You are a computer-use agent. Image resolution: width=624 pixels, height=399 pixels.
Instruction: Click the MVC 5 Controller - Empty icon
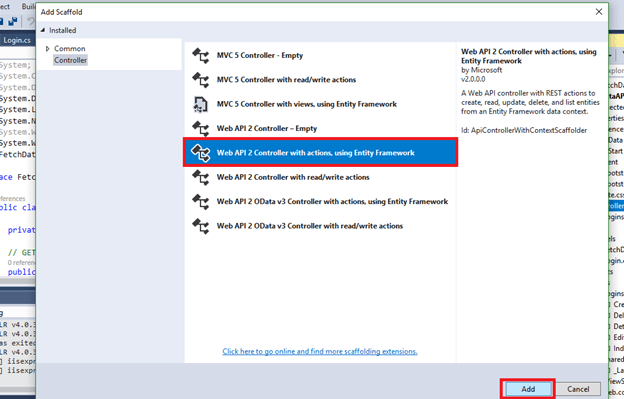pyautogui.click(x=201, y=56)
